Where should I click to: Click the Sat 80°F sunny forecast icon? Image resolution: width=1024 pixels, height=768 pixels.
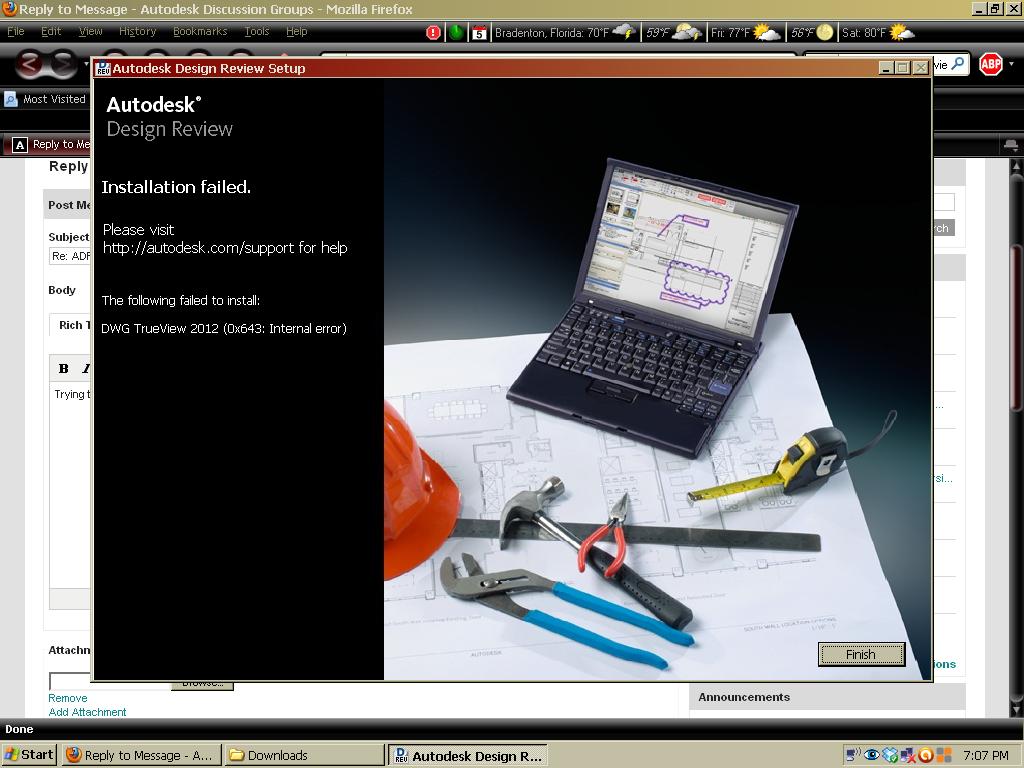click(x=902, y=31)
